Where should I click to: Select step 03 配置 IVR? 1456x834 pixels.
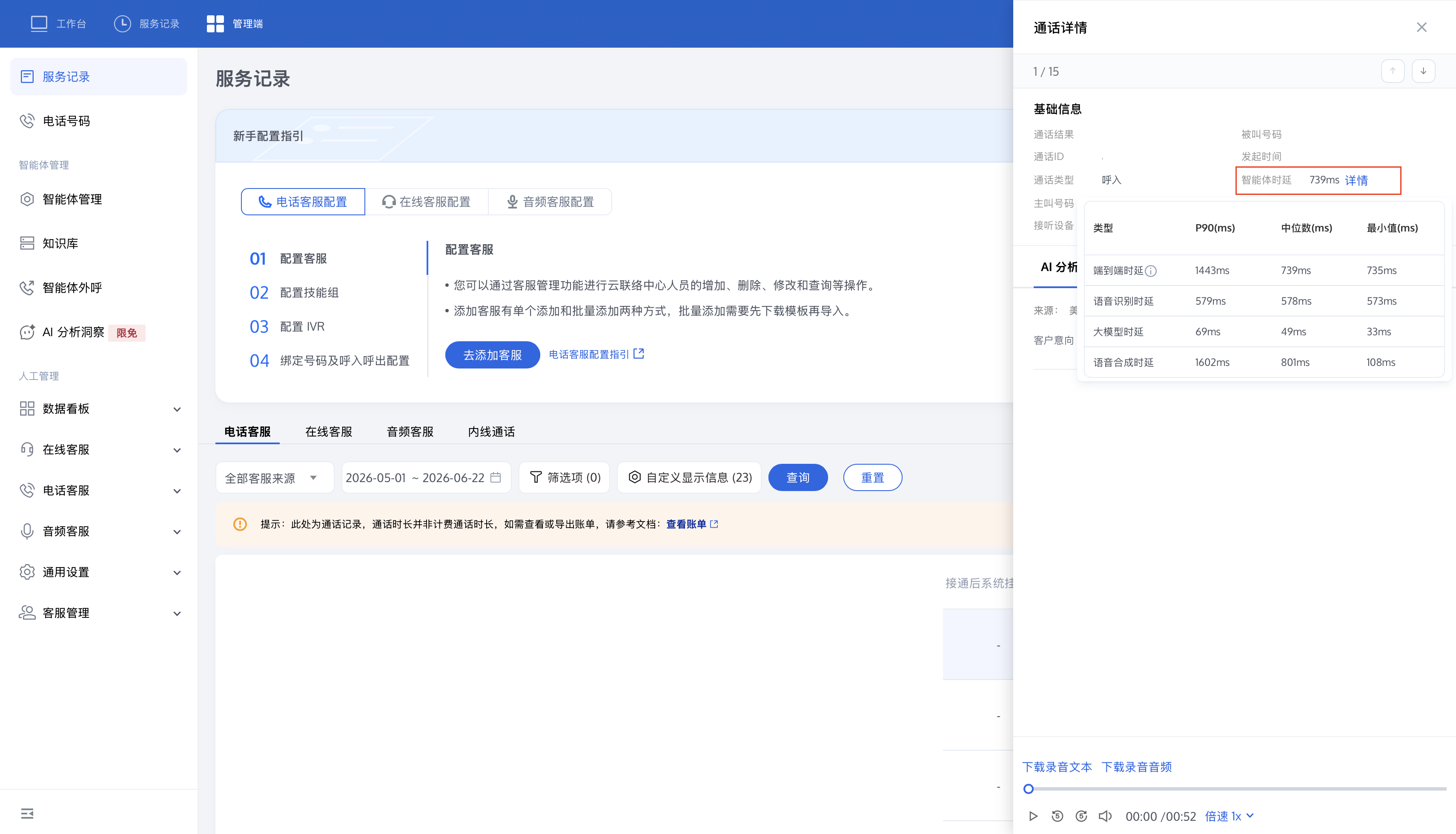287,326
